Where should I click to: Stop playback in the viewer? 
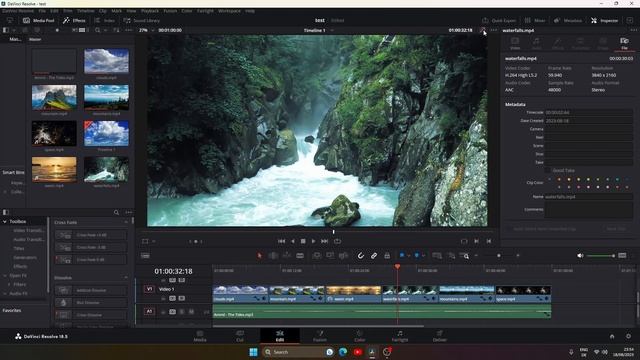(303, 241)
